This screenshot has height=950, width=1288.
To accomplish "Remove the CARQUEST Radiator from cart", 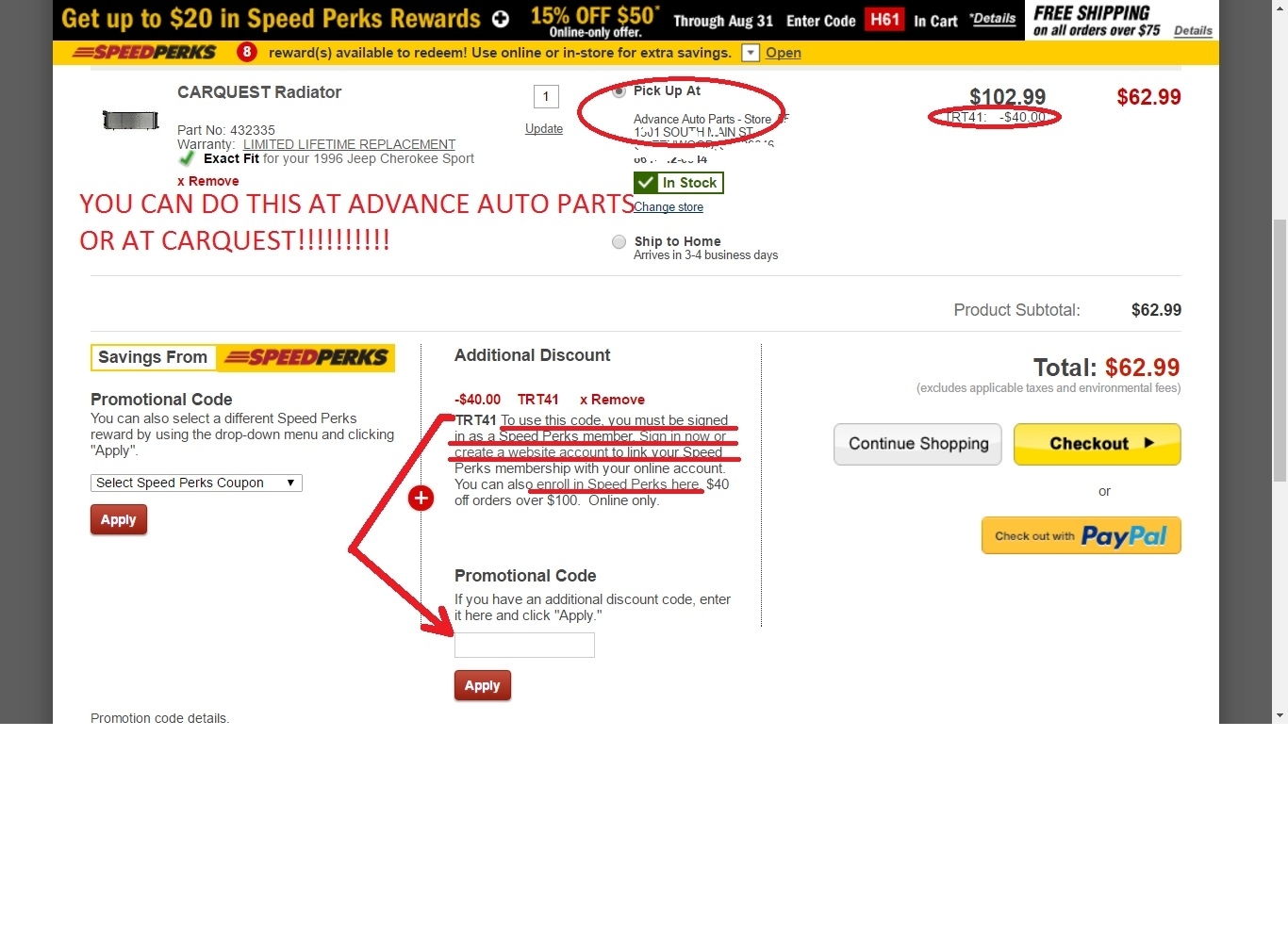I will tap(208, 181).
